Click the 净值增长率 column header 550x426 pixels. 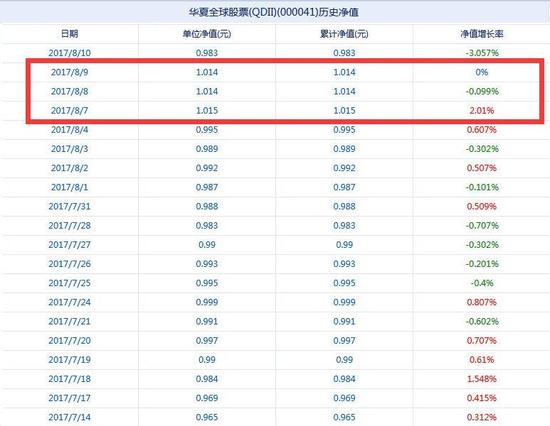[482, 34]
